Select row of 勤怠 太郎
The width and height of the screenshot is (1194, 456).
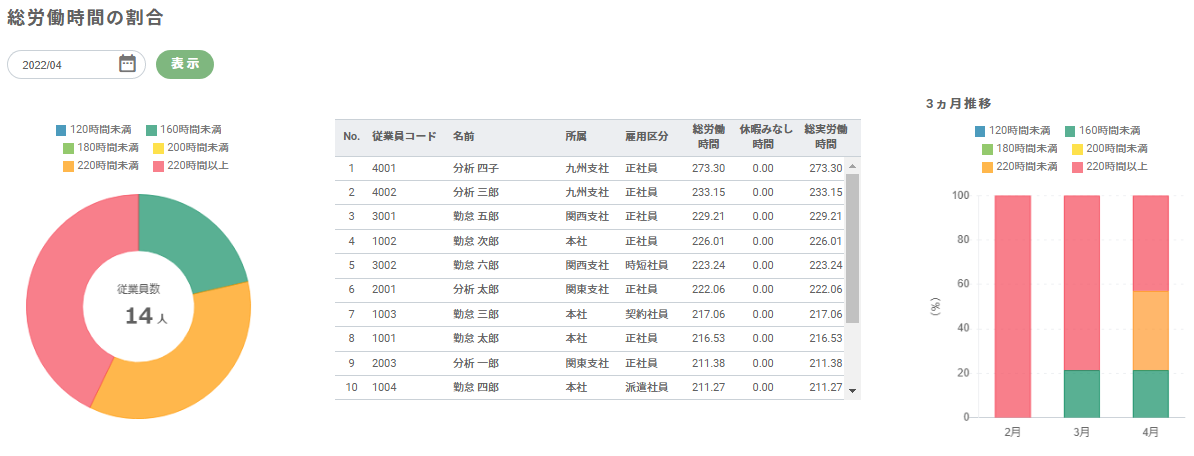(590, 339)
